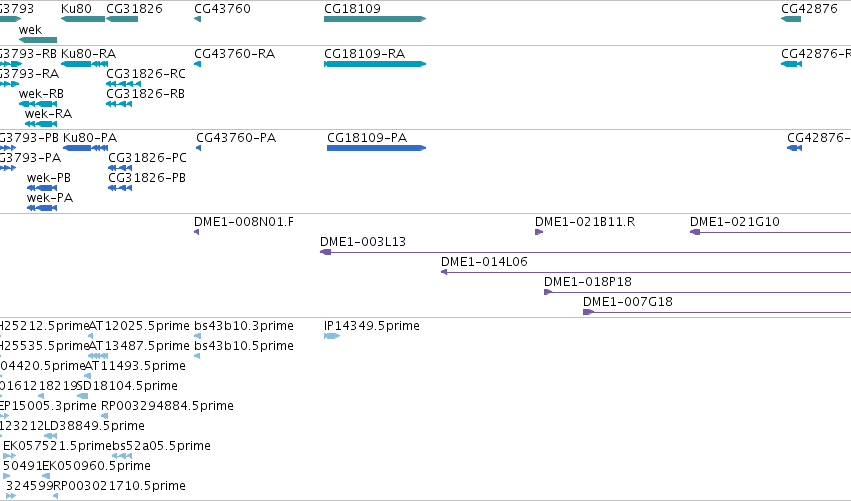Open the LD38849.5prime EST label
The height and width of the screenshot is (501, 851).
(x=94, y=427)
